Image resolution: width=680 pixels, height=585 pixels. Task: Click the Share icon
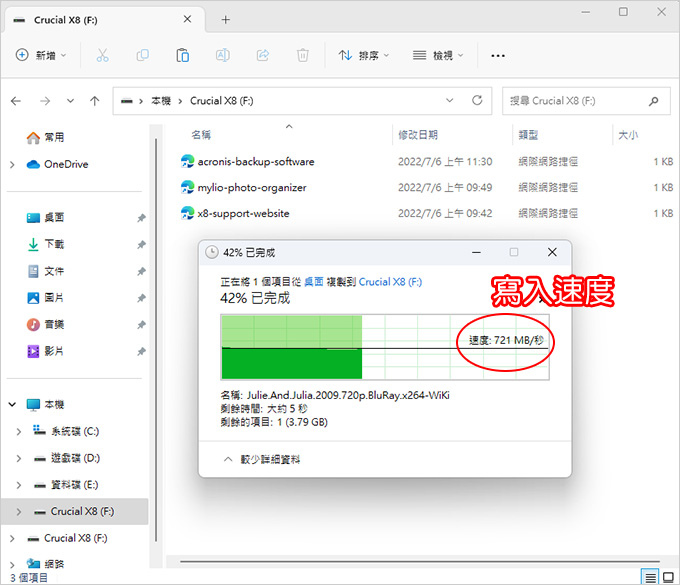point(263,56)
